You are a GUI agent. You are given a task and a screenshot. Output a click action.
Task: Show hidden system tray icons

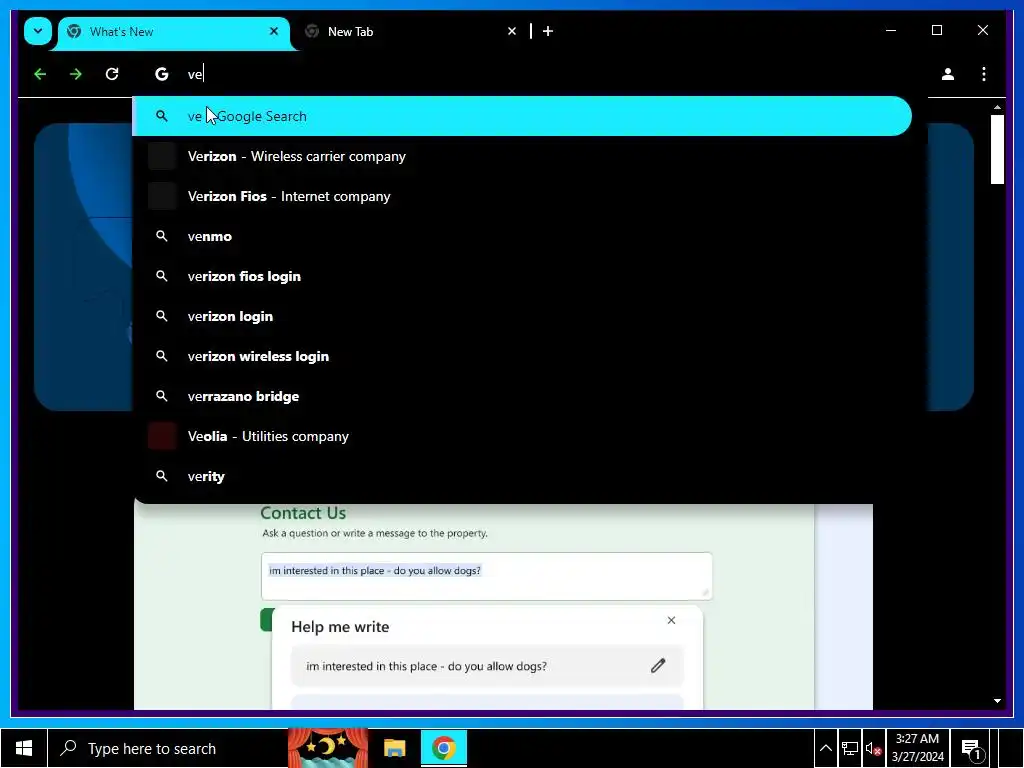[825, 748]
